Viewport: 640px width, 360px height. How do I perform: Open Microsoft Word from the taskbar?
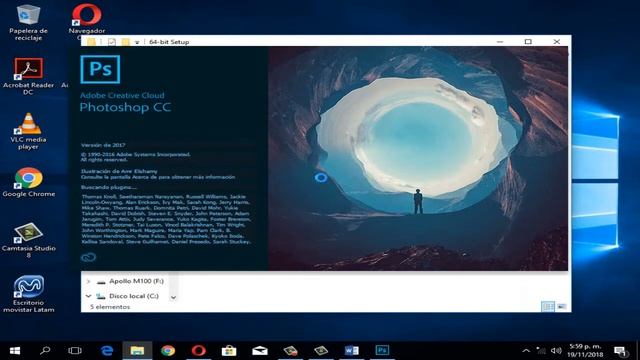[x=351, y=351]
